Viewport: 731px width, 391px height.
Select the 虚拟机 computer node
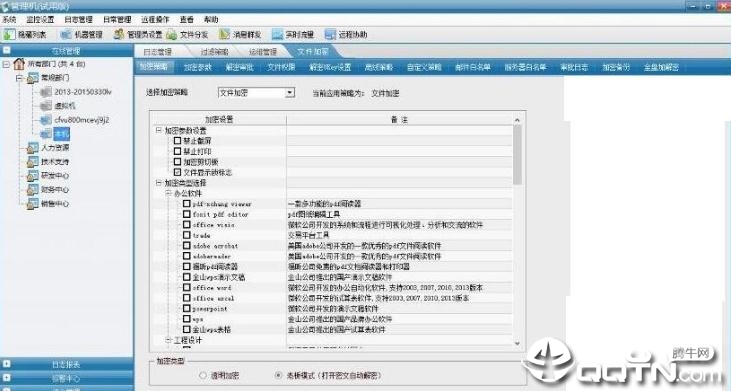tap(64, 106)
